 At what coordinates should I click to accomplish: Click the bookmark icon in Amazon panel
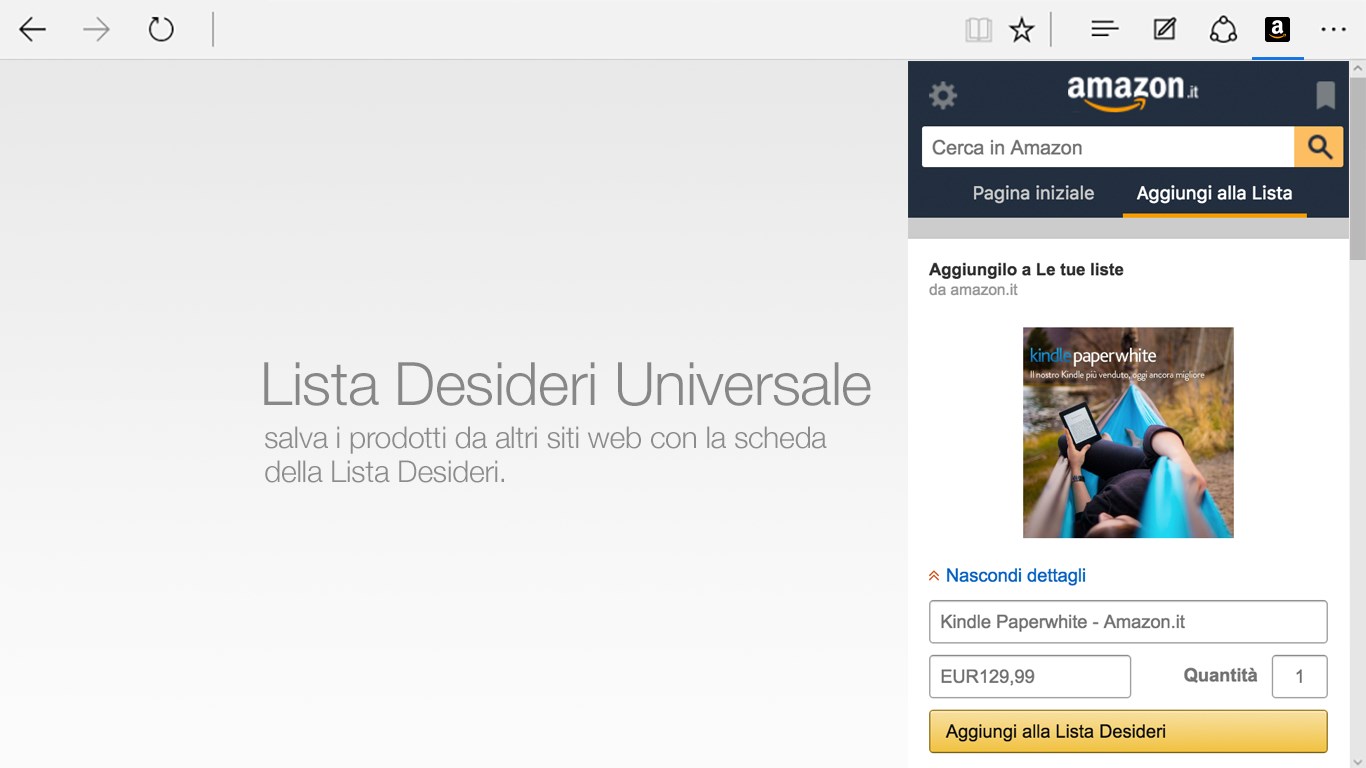pyautogui.click(x=1326, y=95)
